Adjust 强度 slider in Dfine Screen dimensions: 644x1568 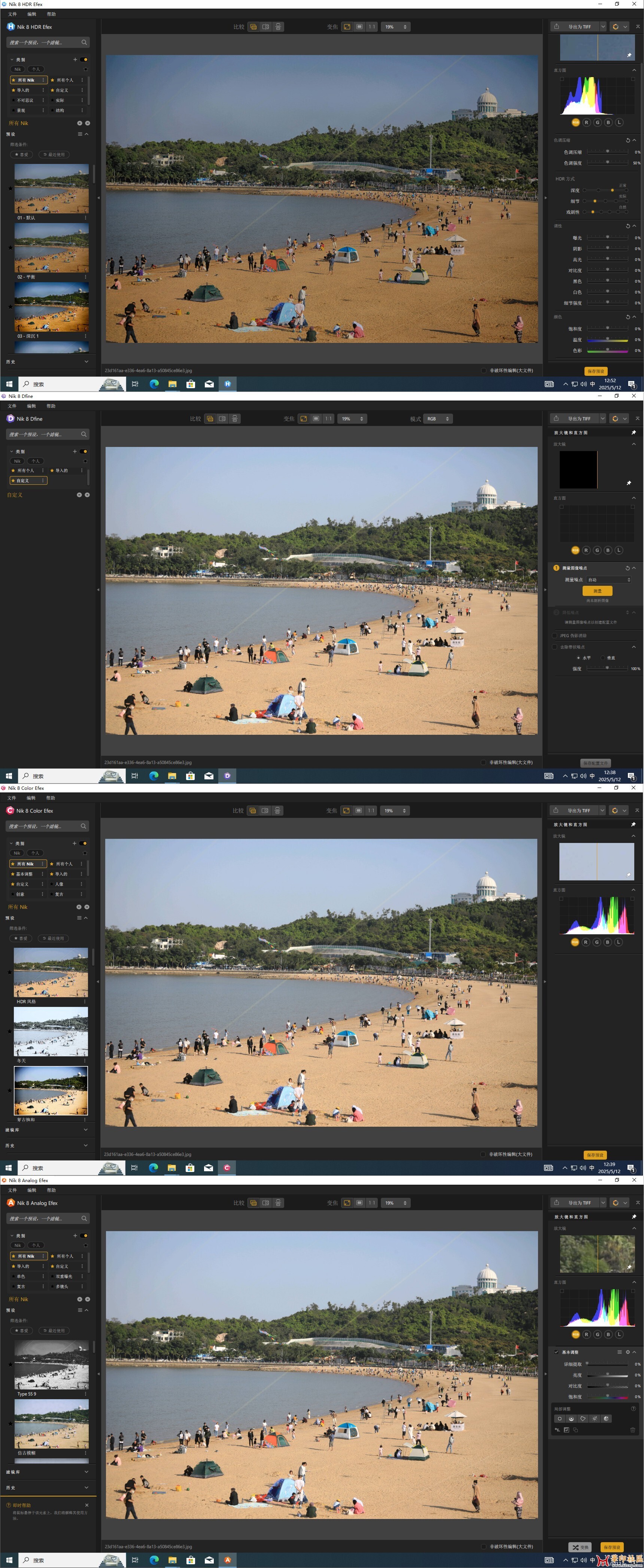click(607, 669)
